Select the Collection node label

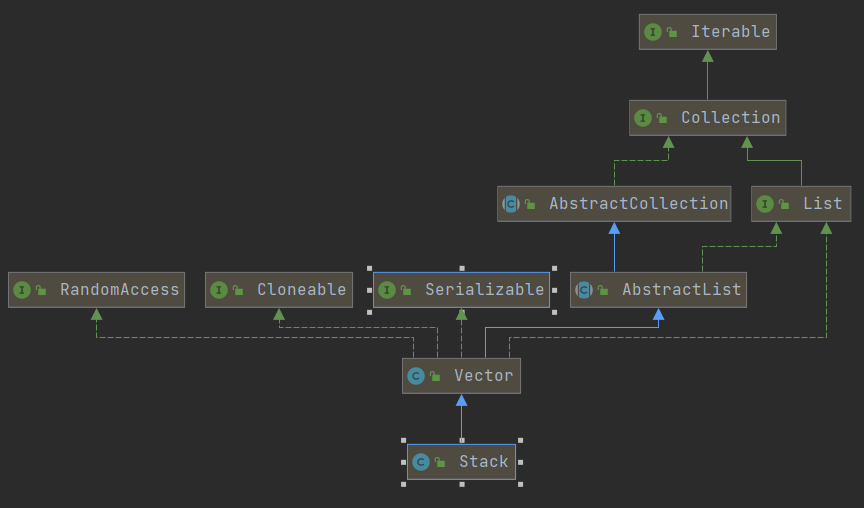730,118
